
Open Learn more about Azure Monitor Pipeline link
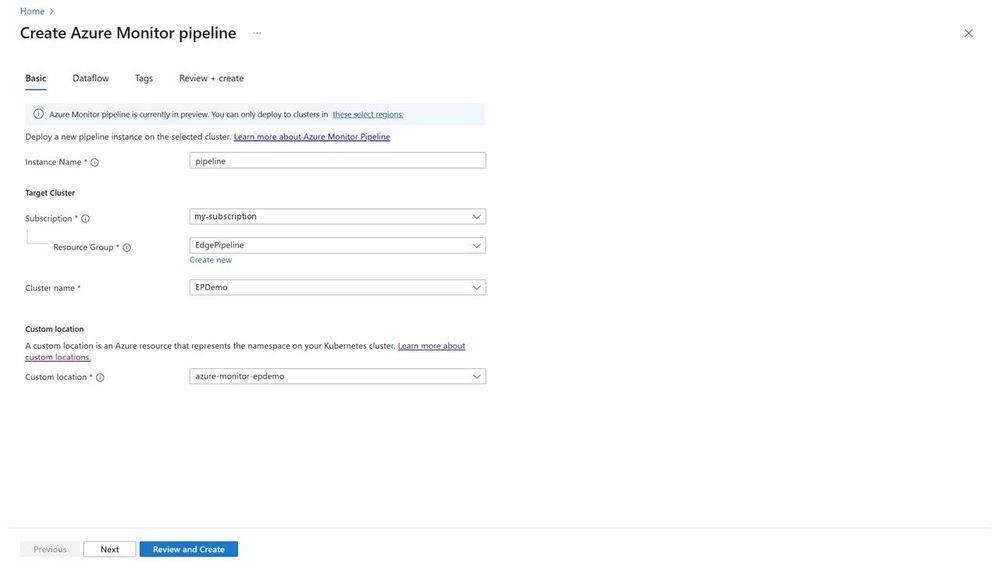point(312,137)
